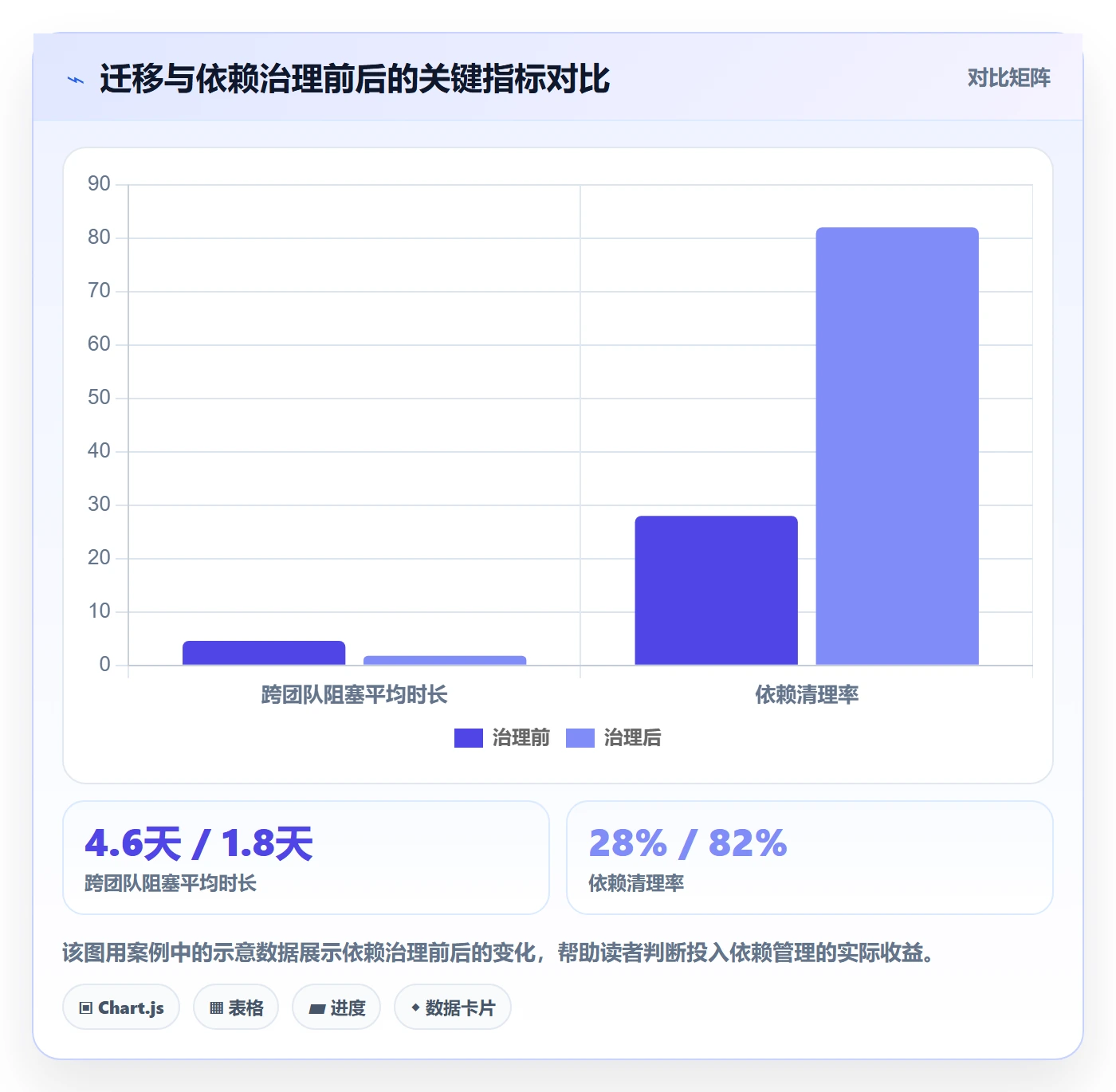Click the y-axis value 0
The height and width of the screenshot is (1092, 1116).
click(x=104, y=665)
